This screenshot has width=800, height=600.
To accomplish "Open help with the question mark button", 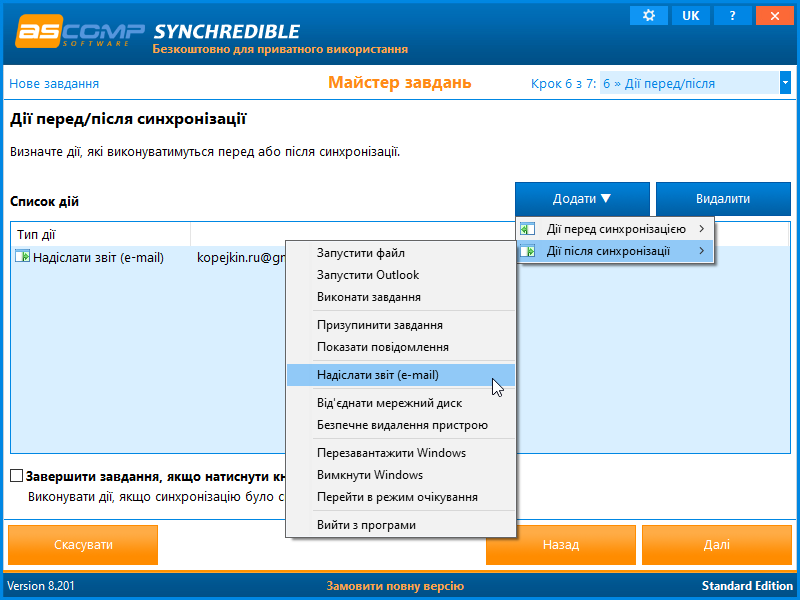I will click(x=732, y=16).
